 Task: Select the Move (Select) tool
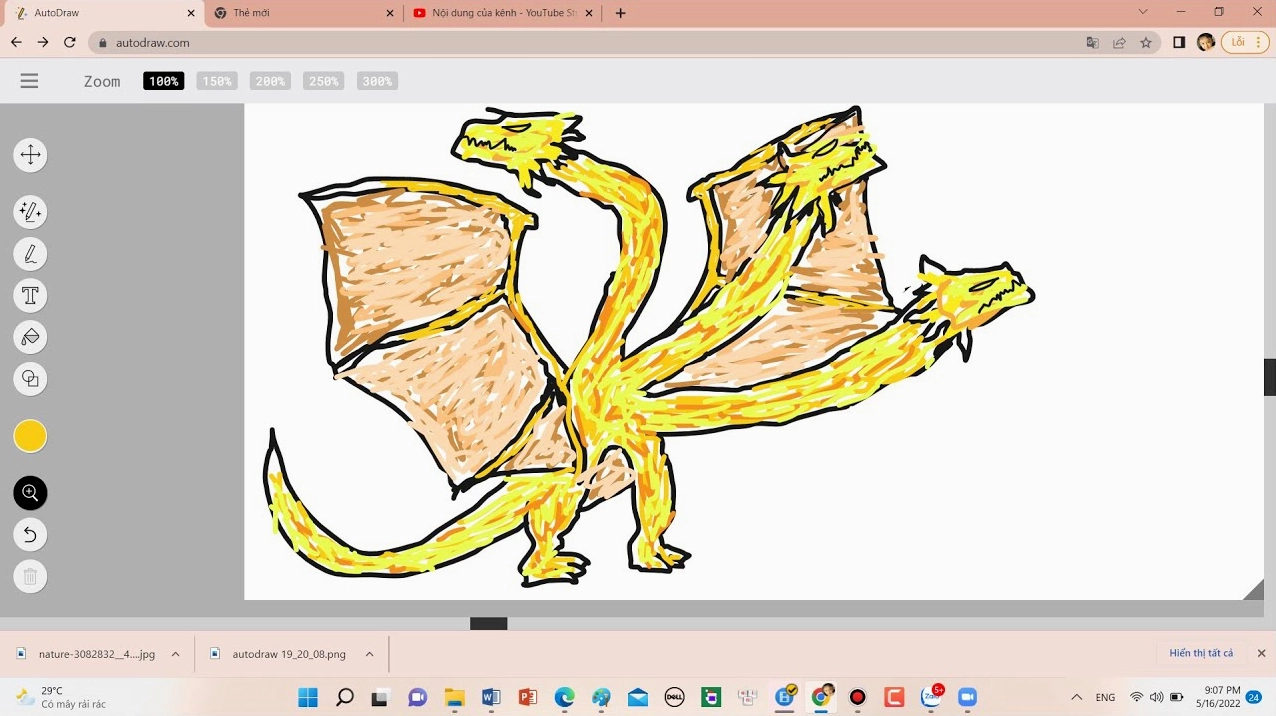[30, 155]
